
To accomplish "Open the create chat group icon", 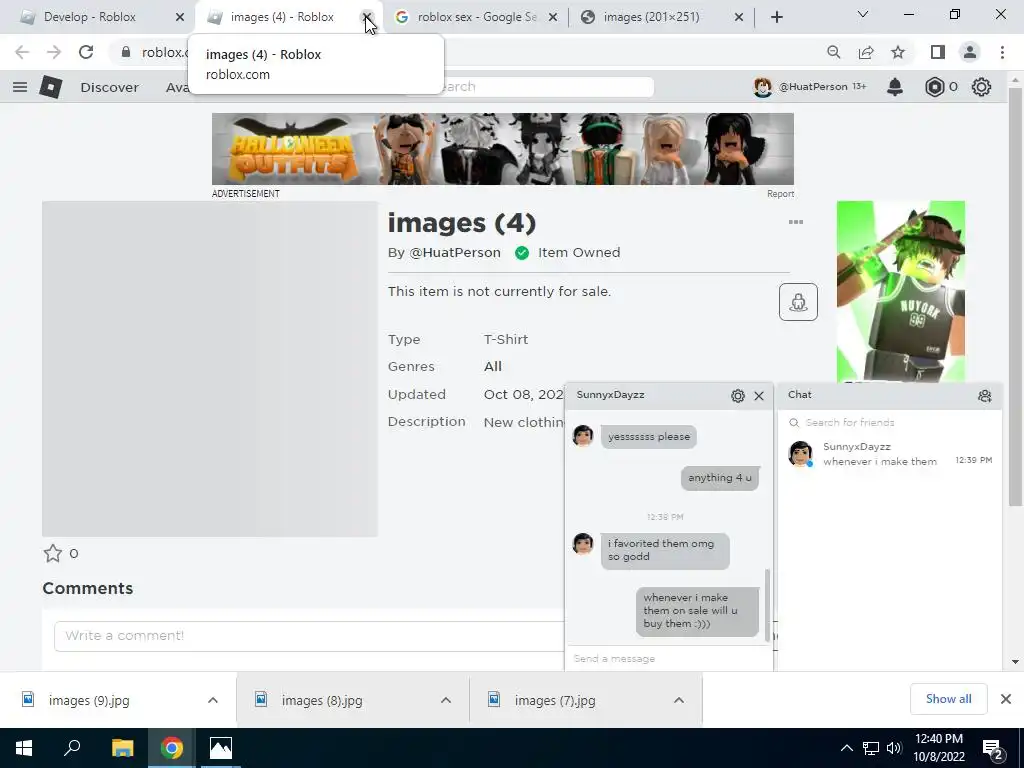I will tap(985, 396).
